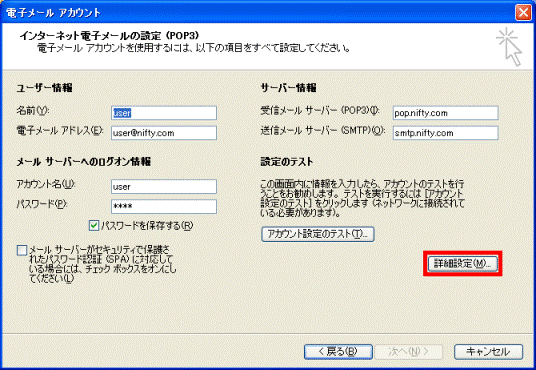Click the パスワード input field

164,207
